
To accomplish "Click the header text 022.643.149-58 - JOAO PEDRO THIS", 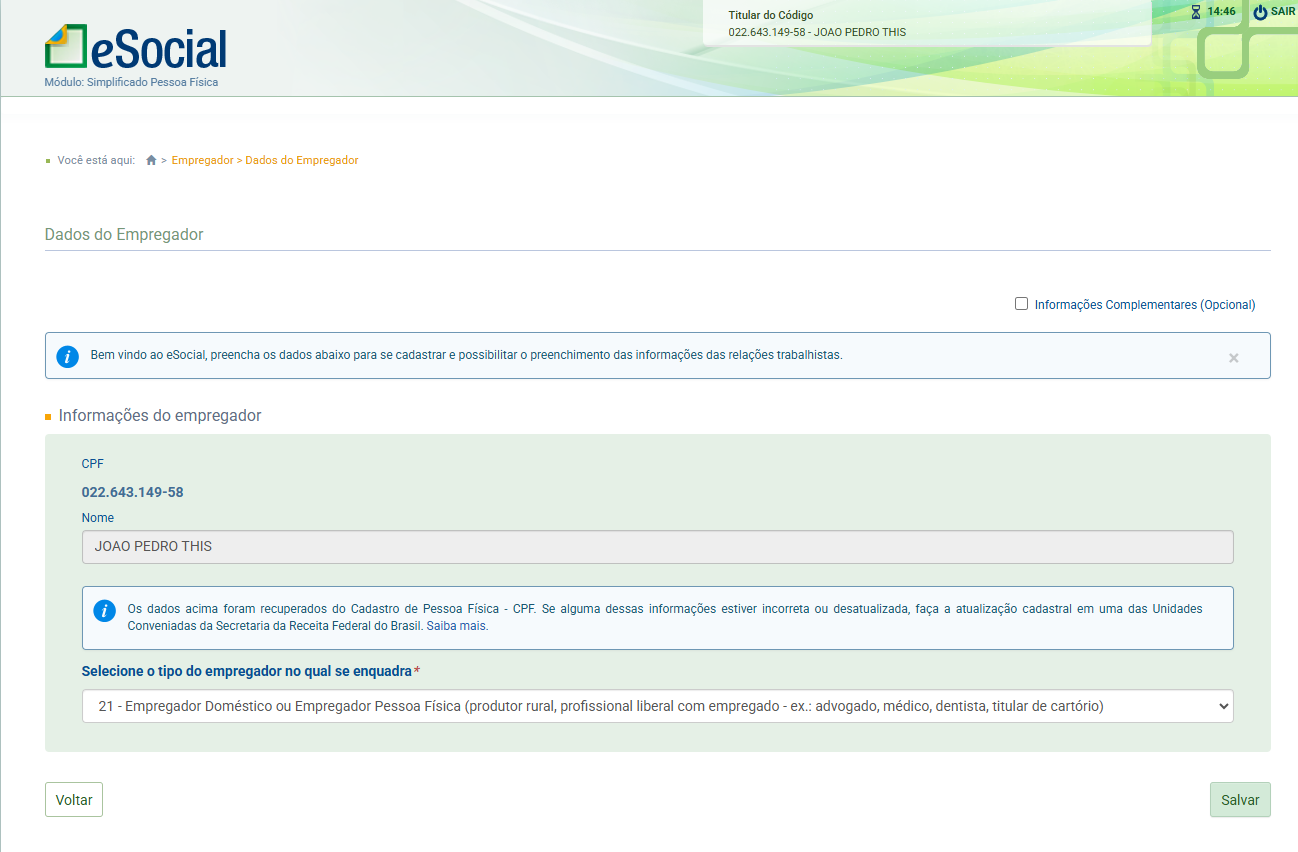I will 817,32.
